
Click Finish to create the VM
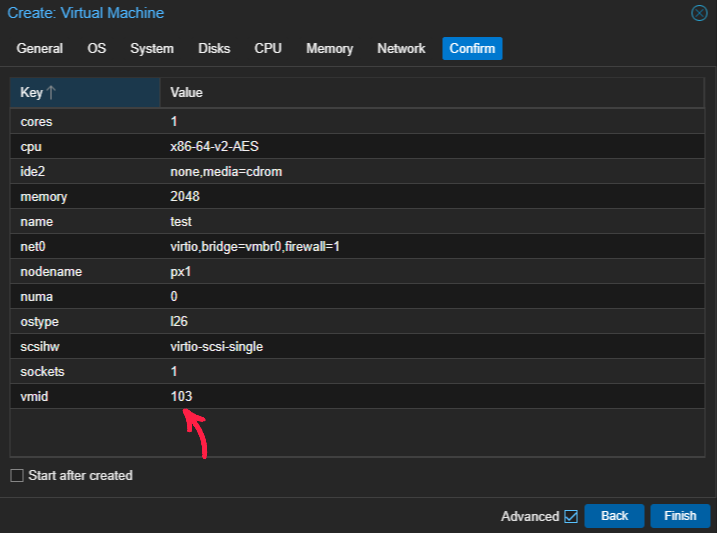coord(679,516)
